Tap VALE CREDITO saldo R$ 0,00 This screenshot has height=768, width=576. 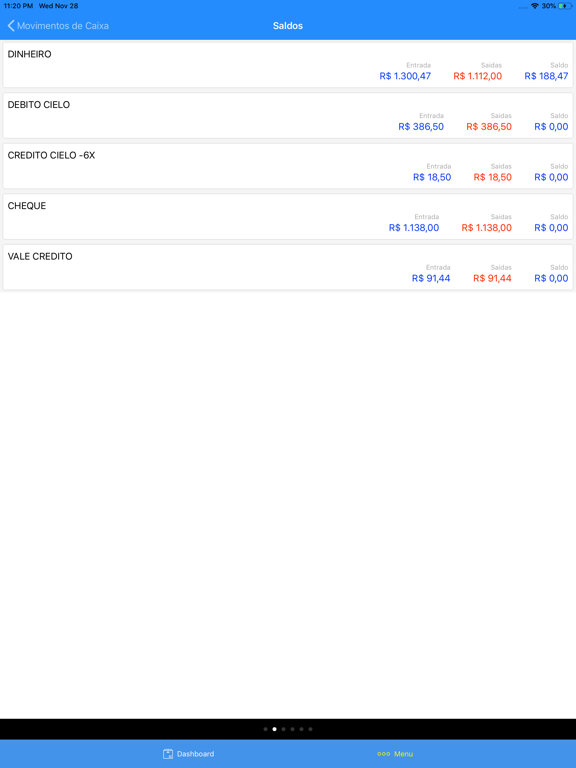click(x=551, y=278)
